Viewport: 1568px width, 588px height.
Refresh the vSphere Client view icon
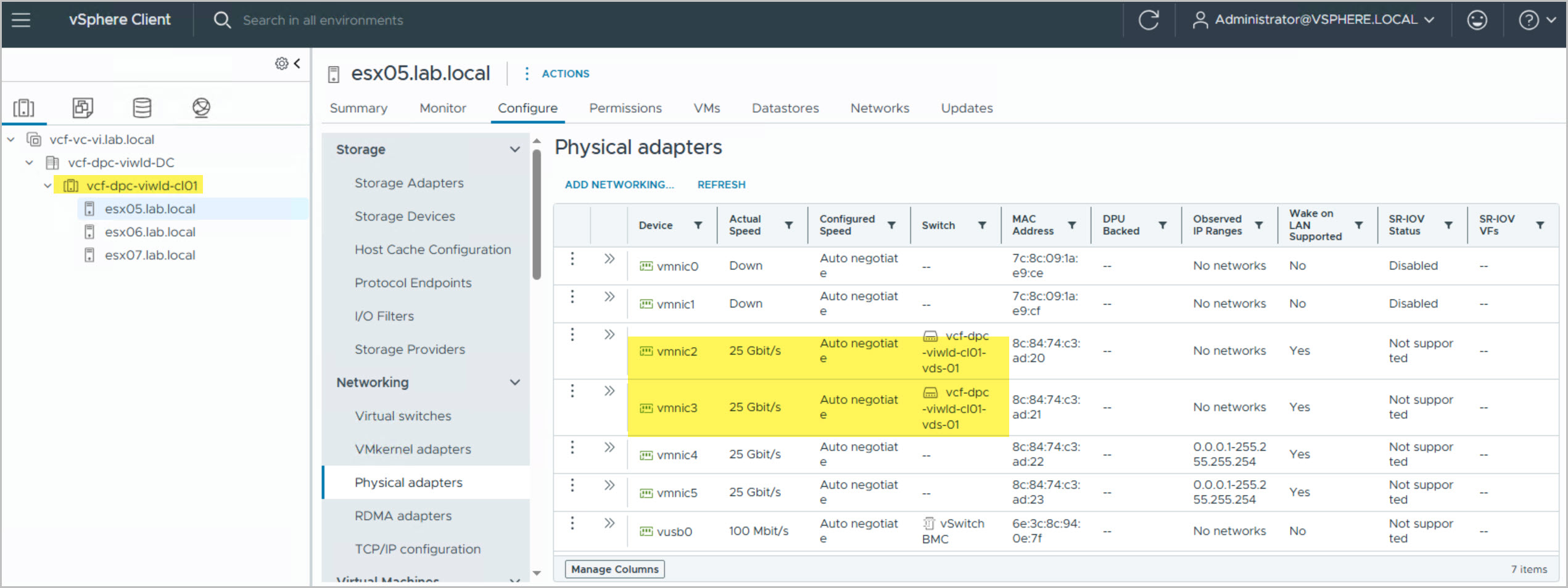coord(1149,20)
